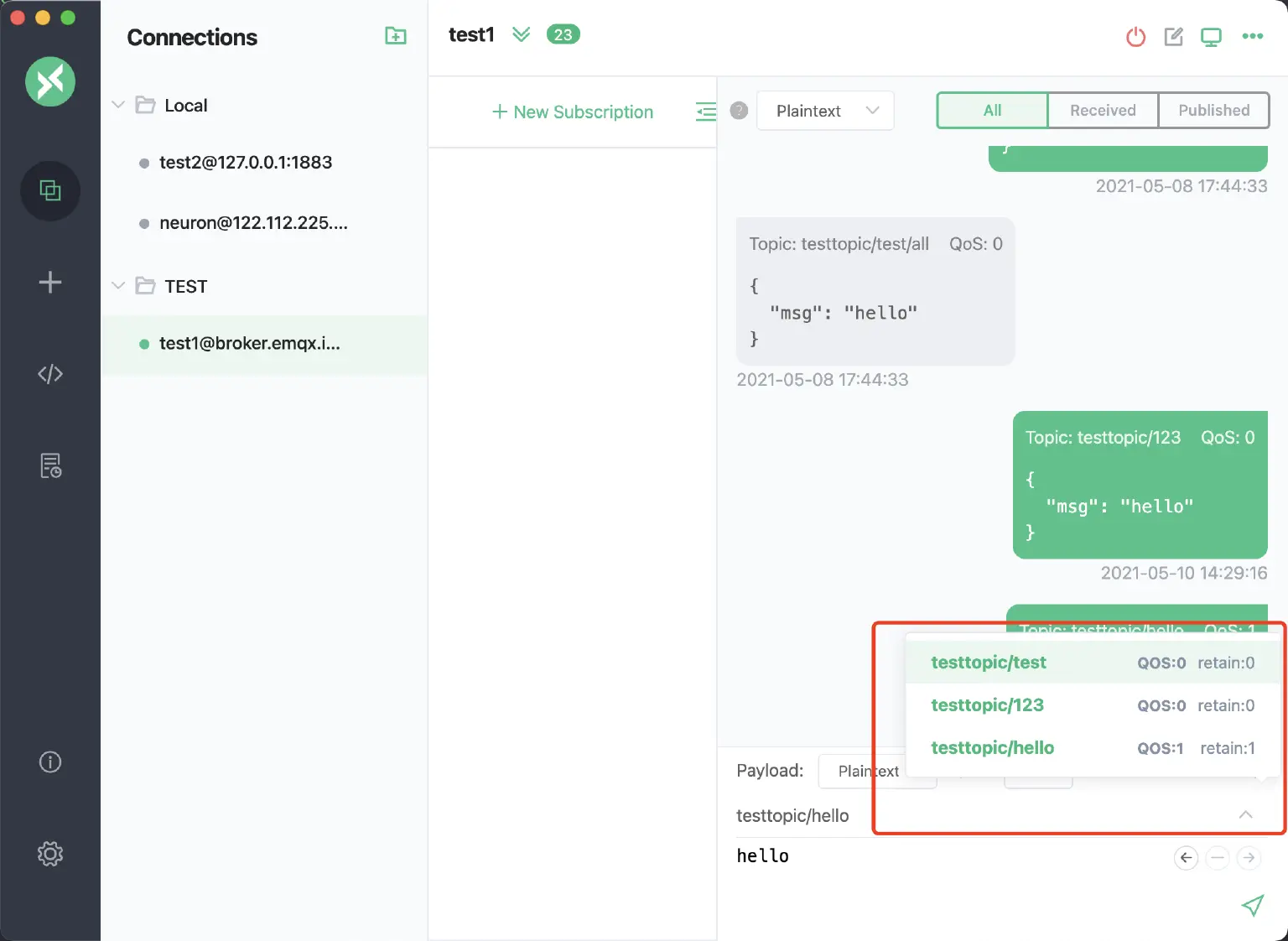Collapse the Local connections folder
Screen dimensions: 1288x941
point(118,105)
